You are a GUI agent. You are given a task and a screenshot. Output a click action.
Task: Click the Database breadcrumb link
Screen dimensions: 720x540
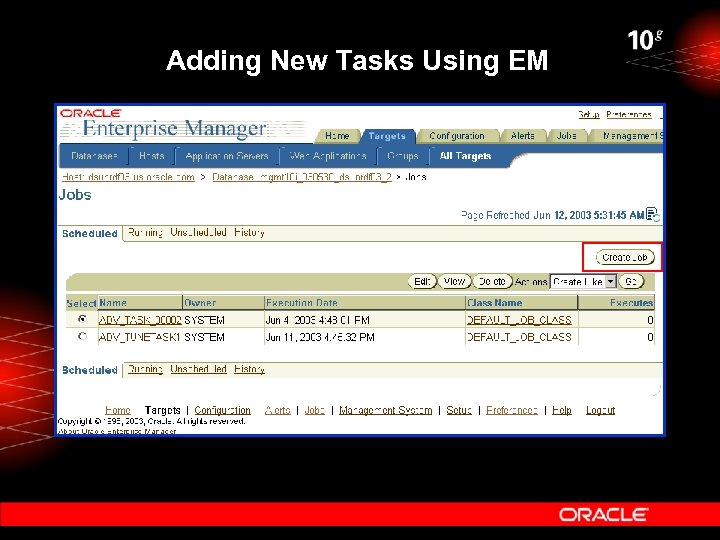(x=302, y=177)
